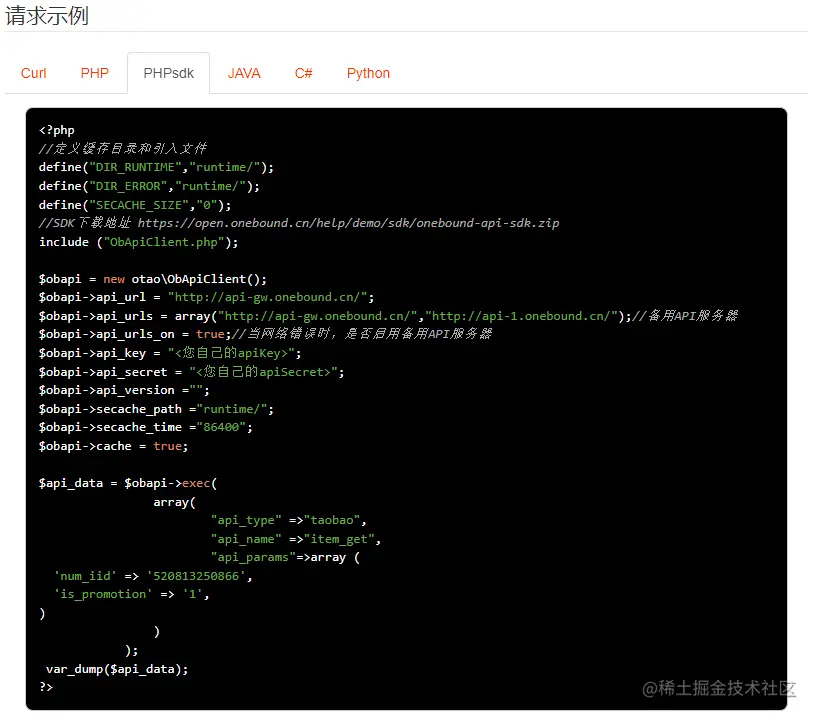The height and width of the screenshot is (720, 817).
Task: Show the JAVA request example
Action: coord(244,73)
